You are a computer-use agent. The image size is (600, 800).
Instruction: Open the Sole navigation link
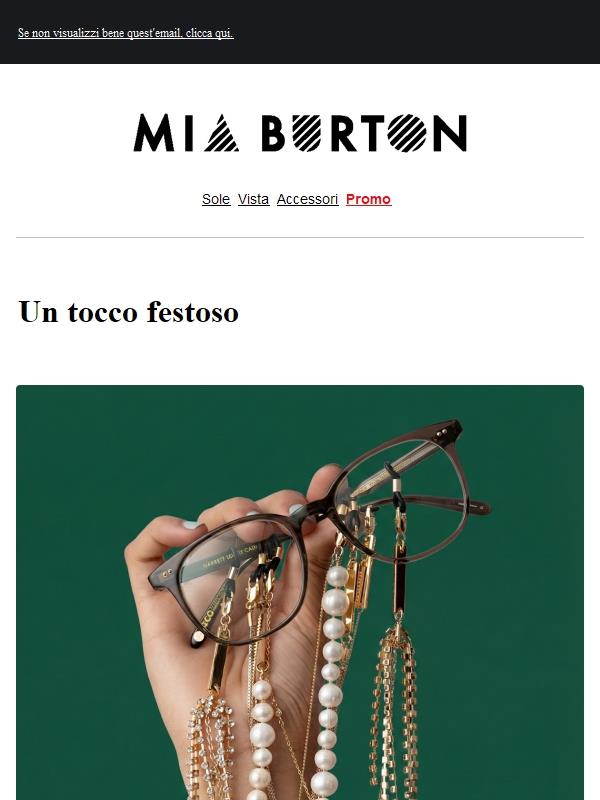[216, 199]
